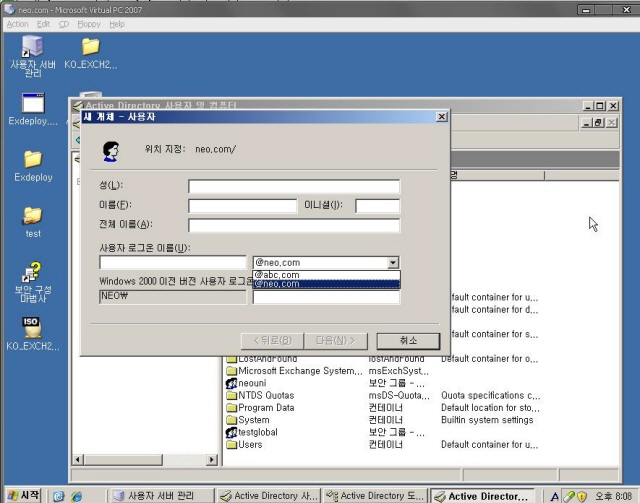Click Default location for sto... description
The width and height of the screenshot is (640, 503).
pyautogui.click(x=490, y=407)
